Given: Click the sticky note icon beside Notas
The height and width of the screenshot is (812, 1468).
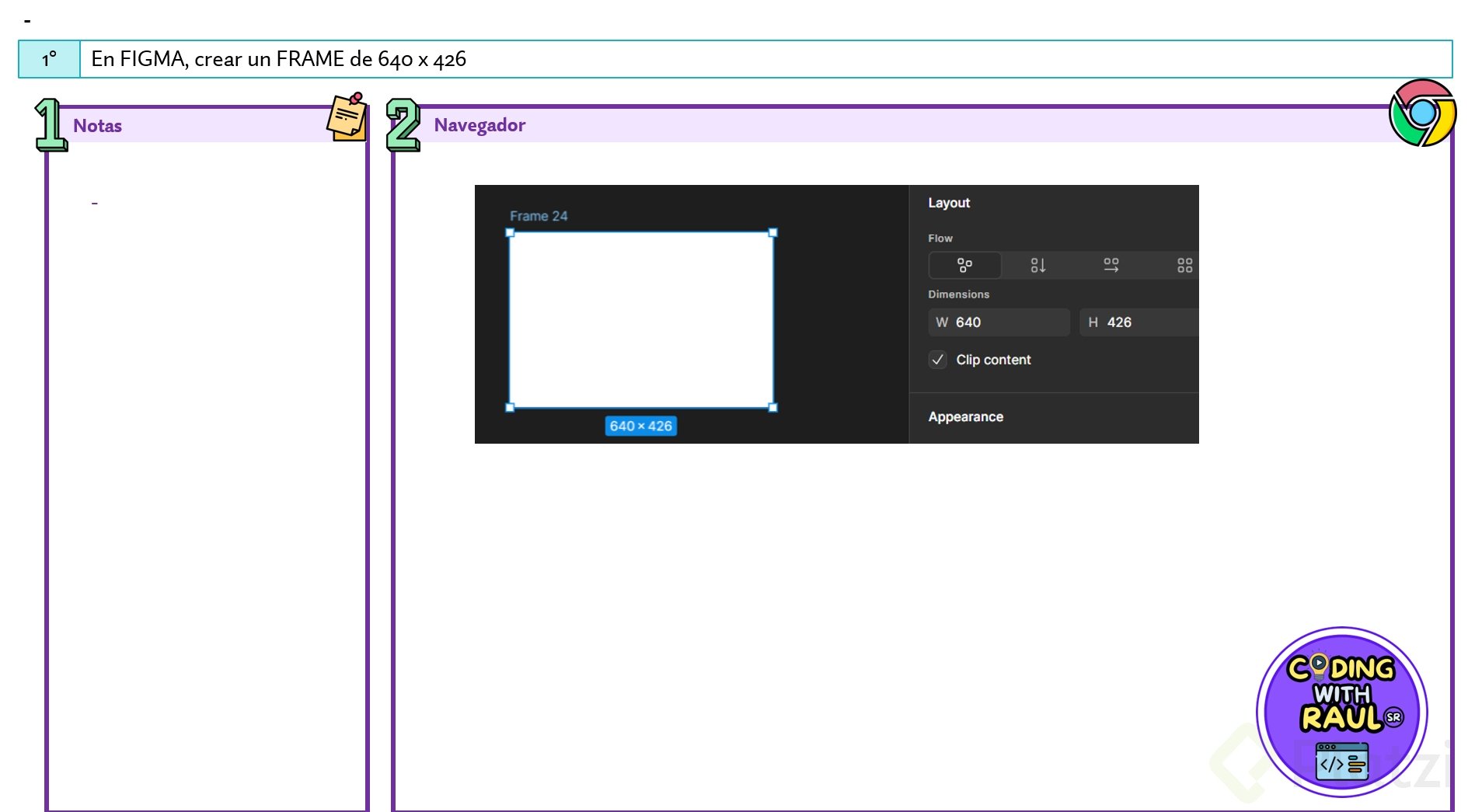Looking at the screenshot, I should click(x=347, y=117).
